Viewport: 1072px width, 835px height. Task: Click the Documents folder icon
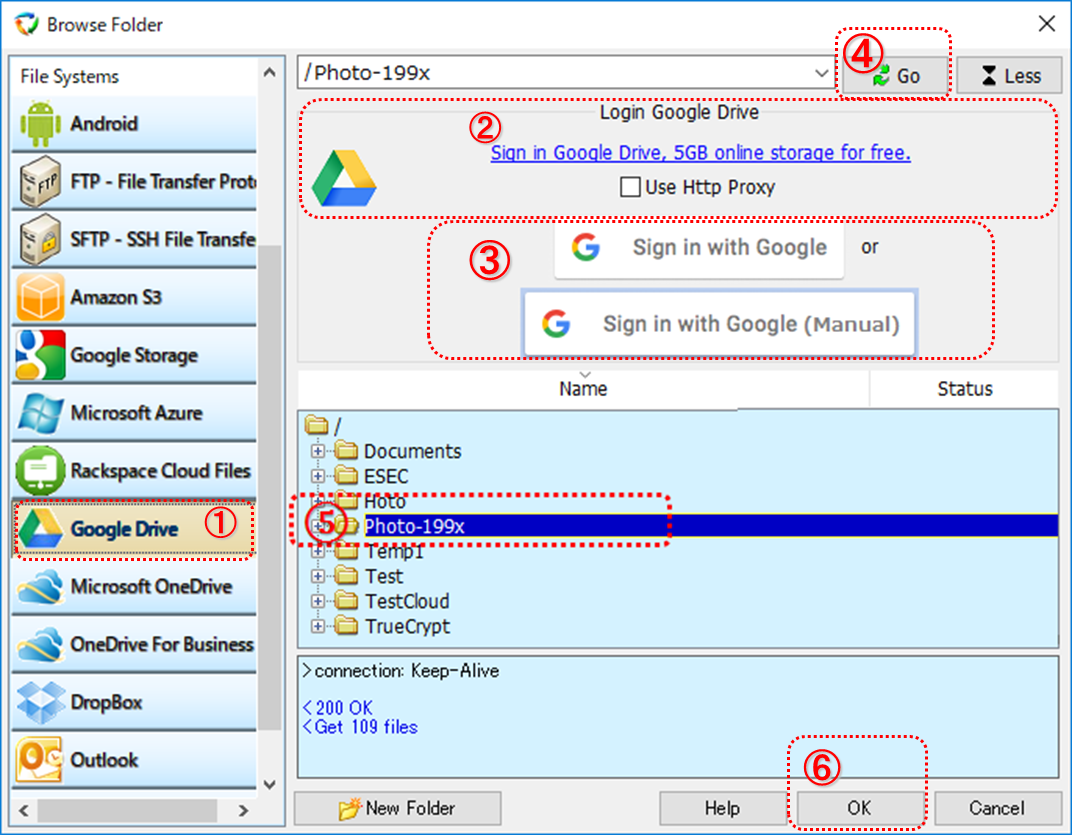click(x=346, y=451)
